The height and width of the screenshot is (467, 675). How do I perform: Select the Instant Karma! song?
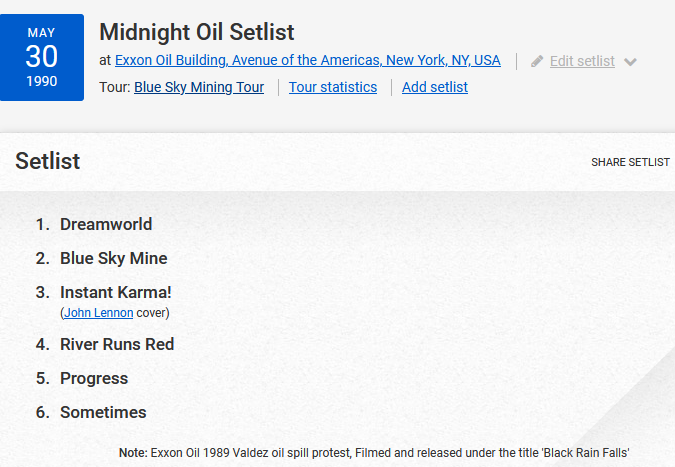116,292
